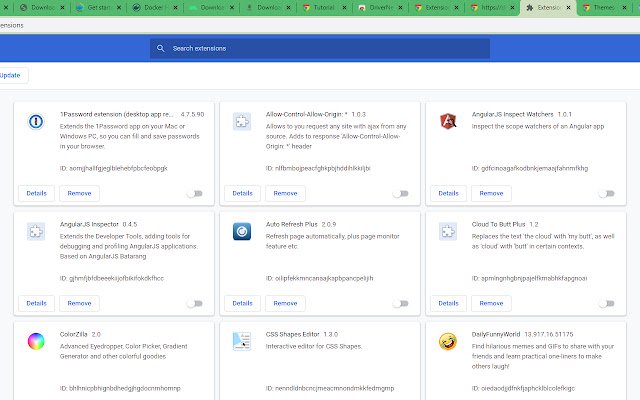Click the Auto Refresh Plus title

click(x=291, y=224)
